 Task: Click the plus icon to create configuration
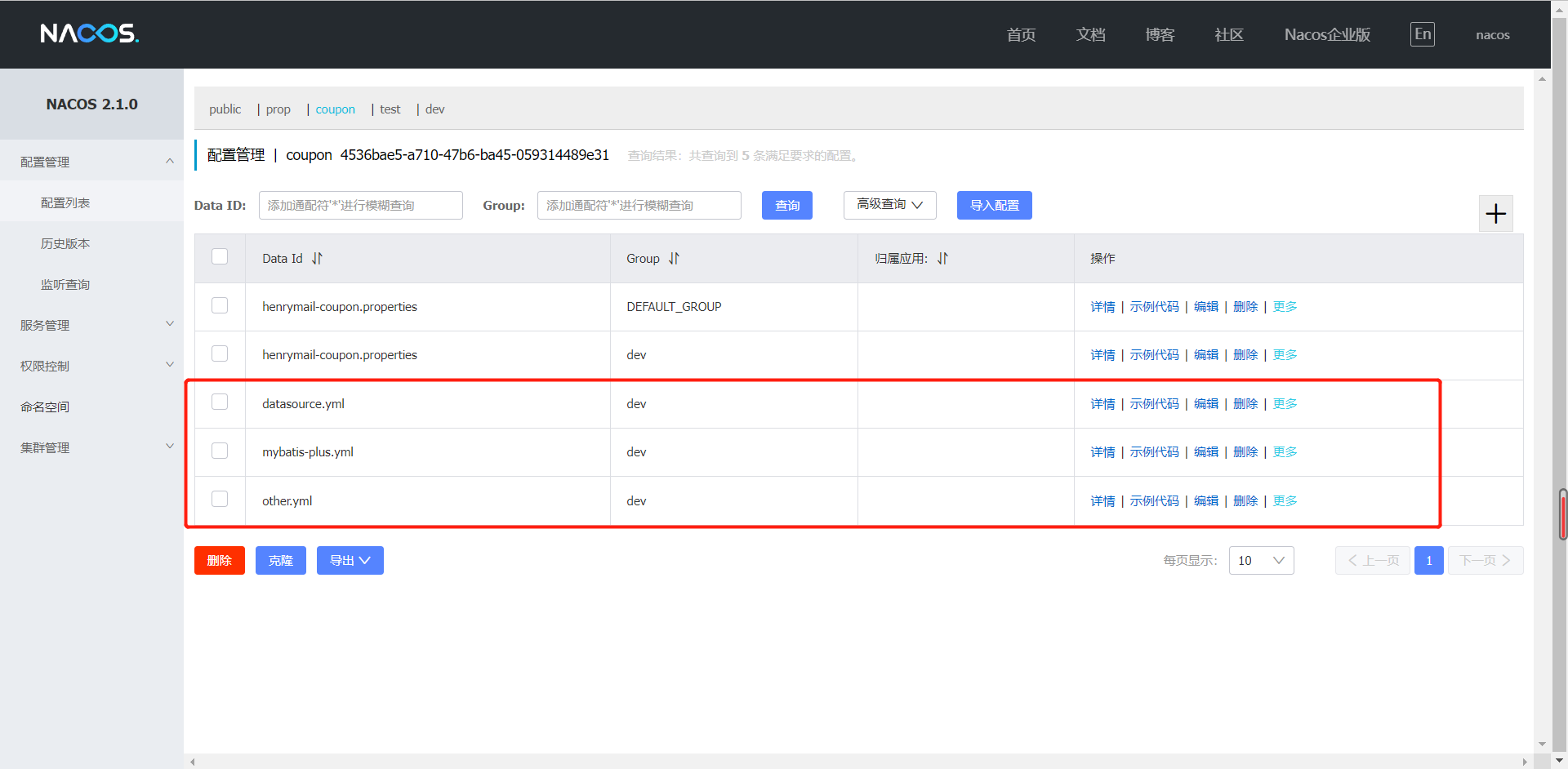pyautogui.click(x=1495, y=214)
